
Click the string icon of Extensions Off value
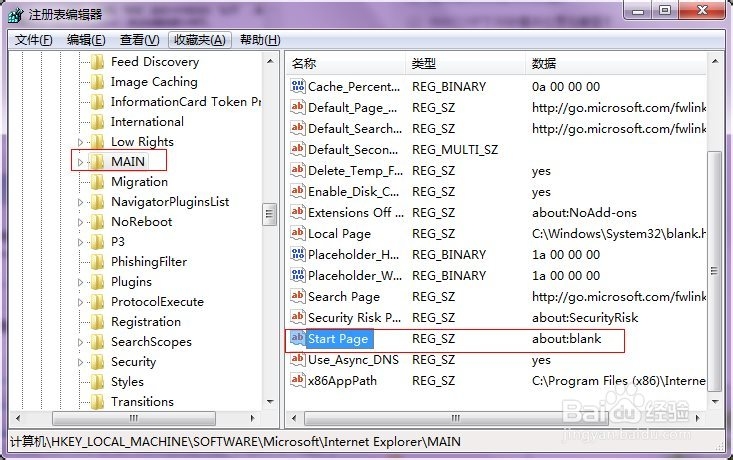(x=298, y=212)
